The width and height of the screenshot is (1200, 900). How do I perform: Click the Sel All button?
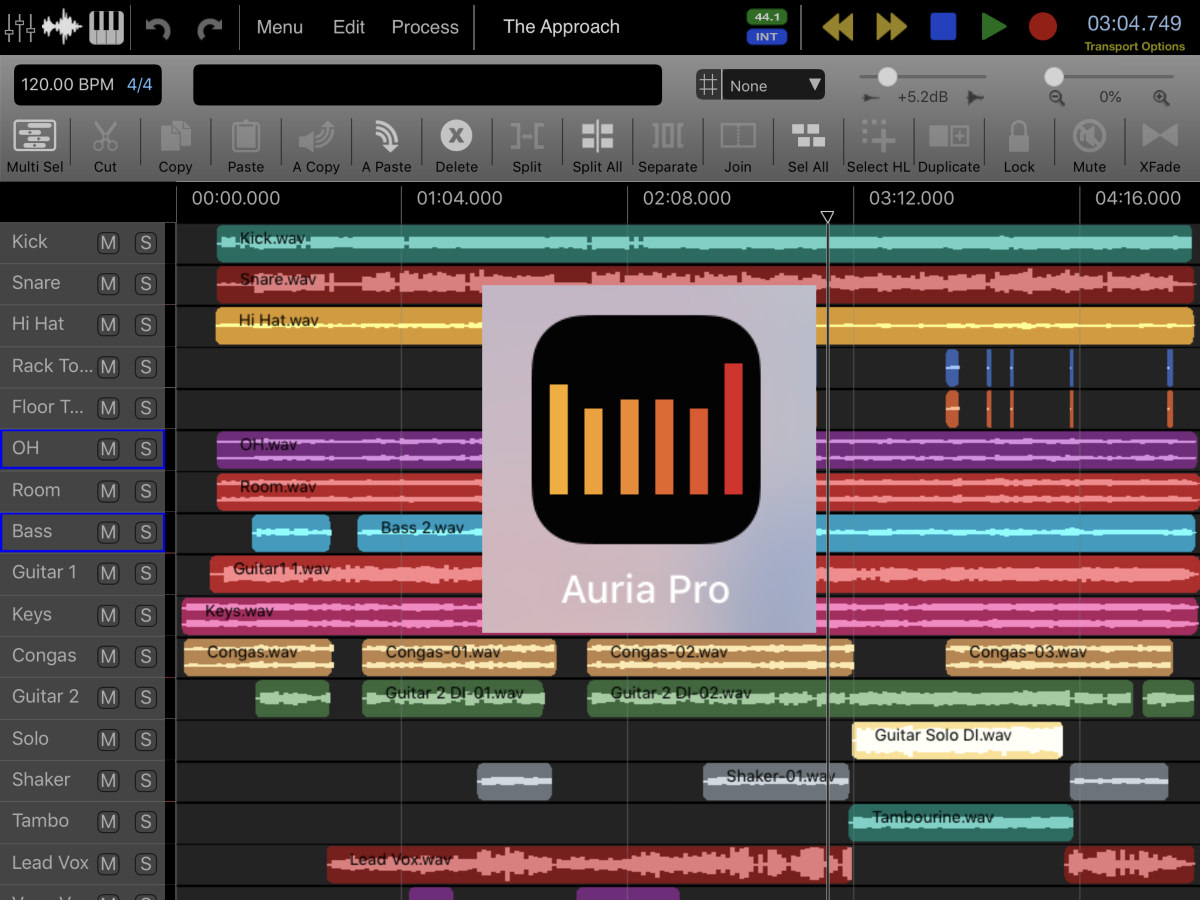[808, 147]
